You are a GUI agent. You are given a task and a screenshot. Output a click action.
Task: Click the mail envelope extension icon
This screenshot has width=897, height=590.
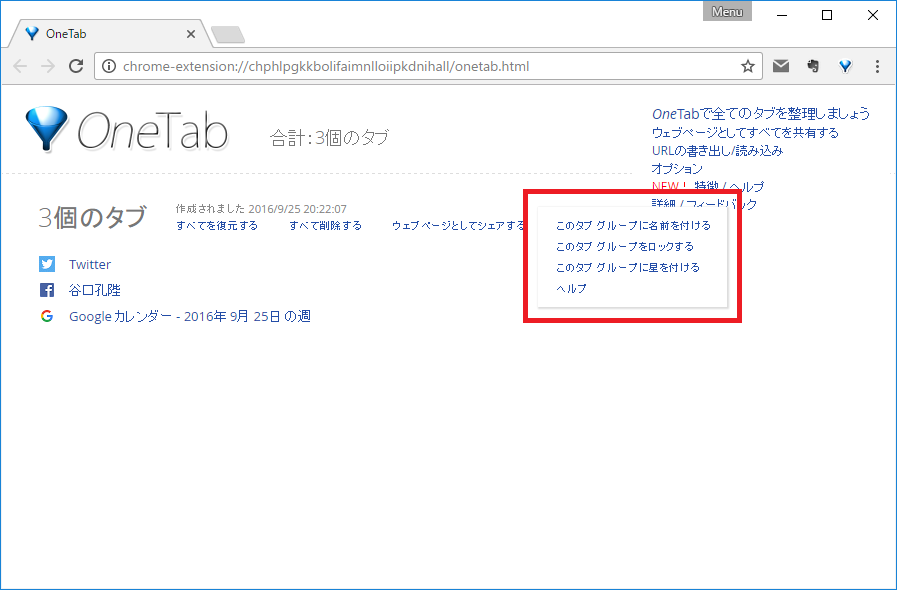point(781,67)
